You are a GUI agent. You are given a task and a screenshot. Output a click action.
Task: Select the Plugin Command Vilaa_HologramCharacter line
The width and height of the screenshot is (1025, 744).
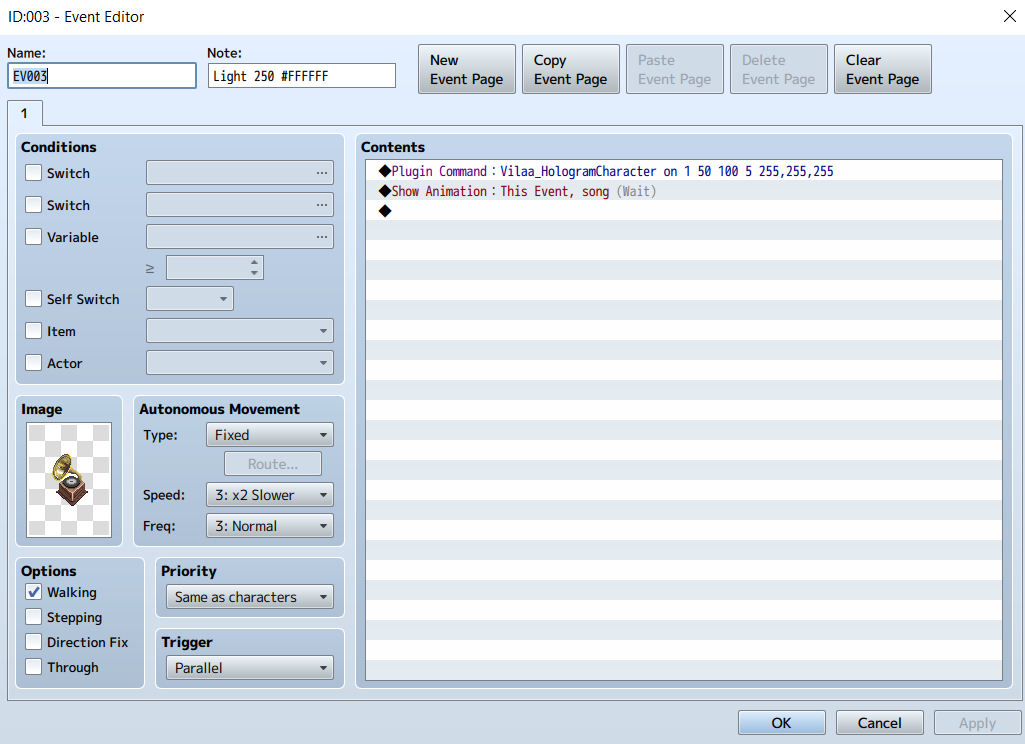pos(683,171)
